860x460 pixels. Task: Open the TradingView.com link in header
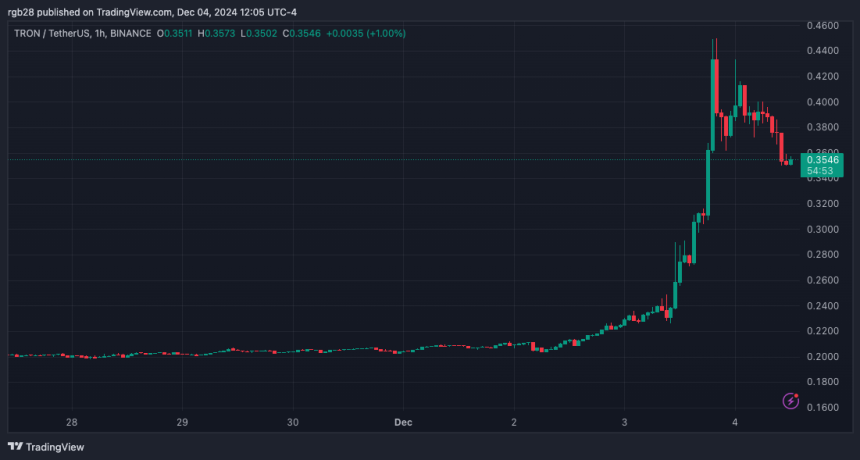(x=133, y=12)
